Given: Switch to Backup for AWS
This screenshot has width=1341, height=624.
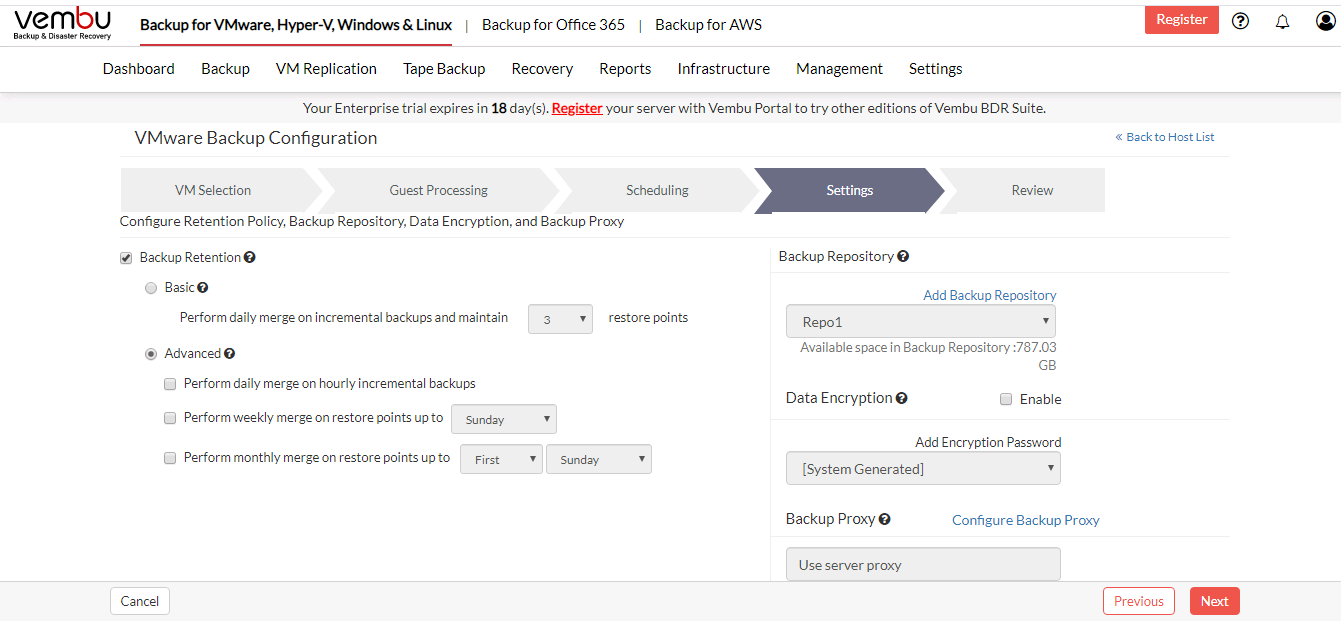Looking at the screenshot, I should point(708,25).
